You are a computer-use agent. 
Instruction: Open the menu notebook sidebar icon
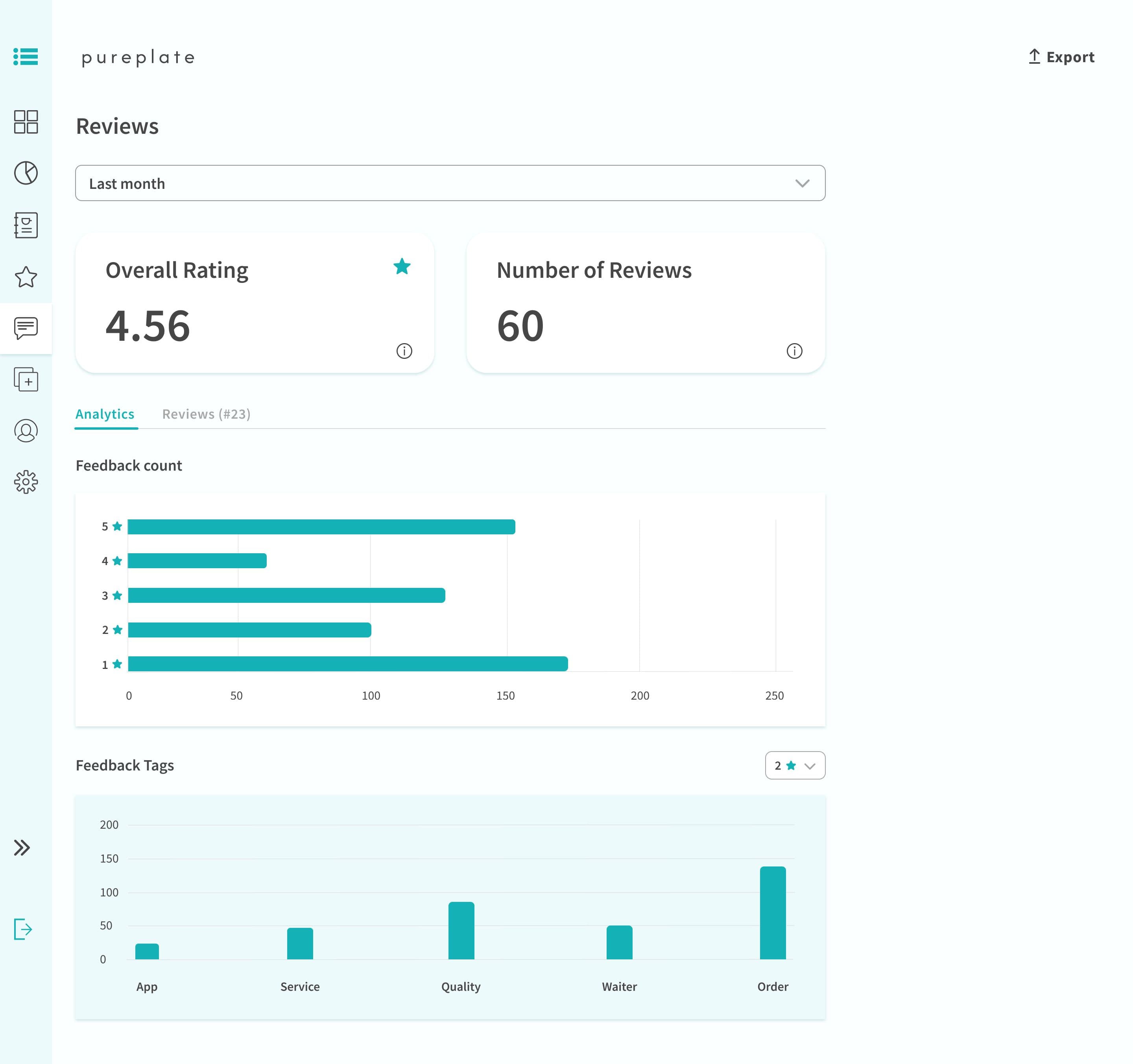(26, 225)
